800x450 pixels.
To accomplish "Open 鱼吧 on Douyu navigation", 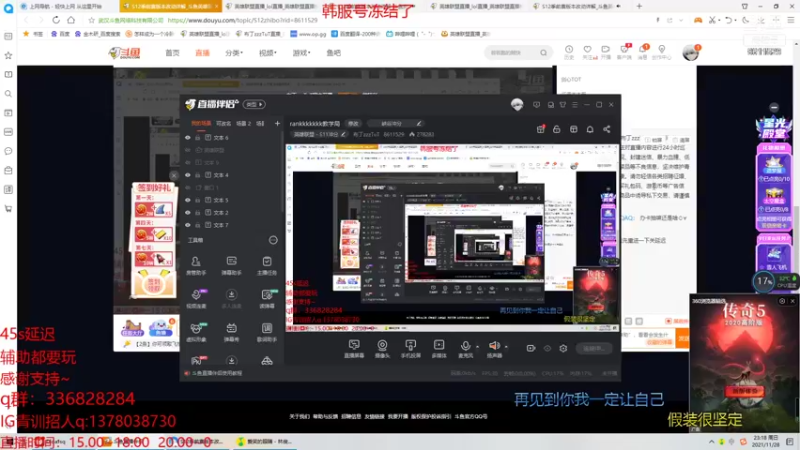I will pyautogui.click(x=334, y=53).
